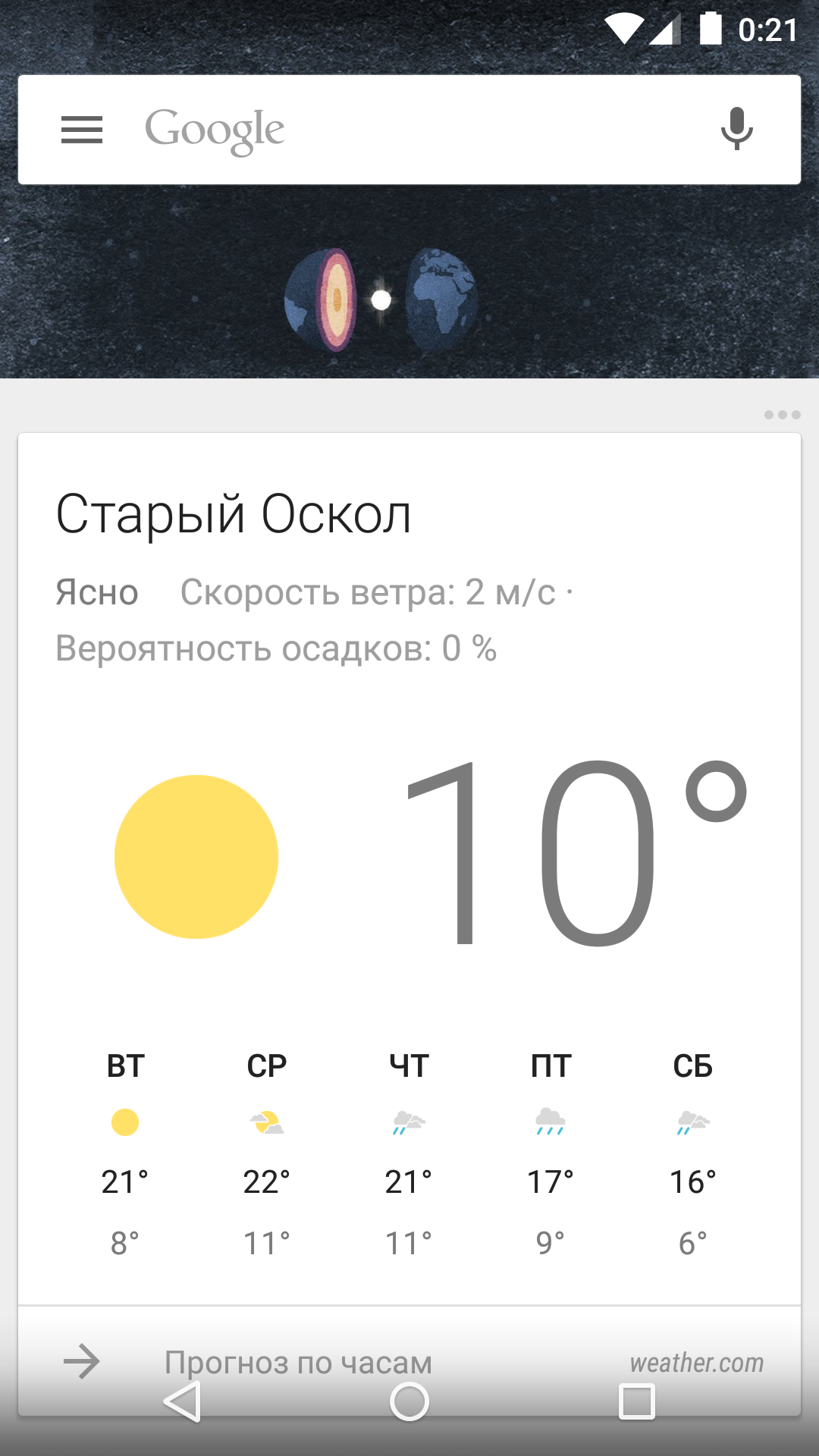
Task: Tap the Android home circle button
Action: 409,1401
